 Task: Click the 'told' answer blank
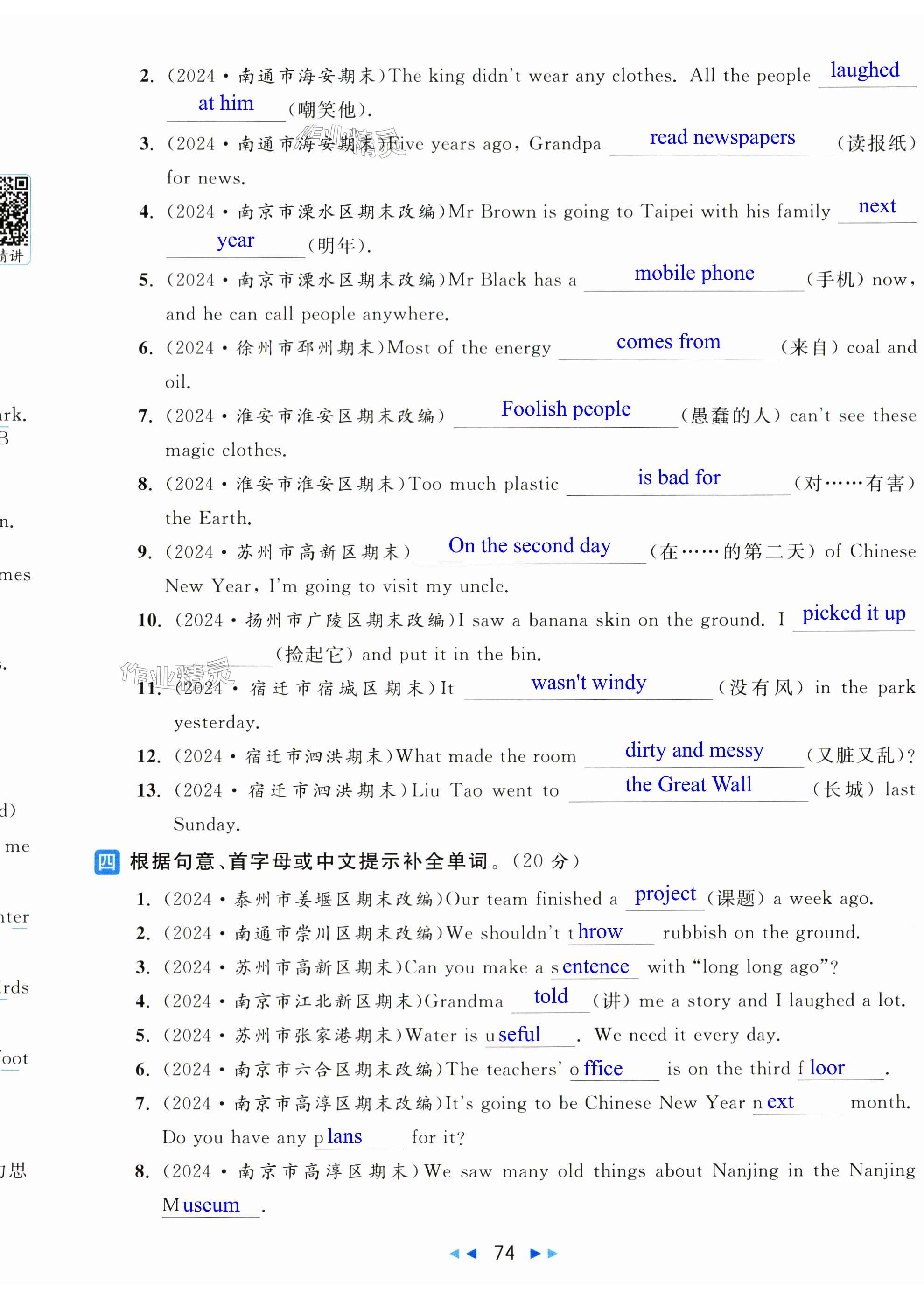pyautogui.click(x=550, y=996)
